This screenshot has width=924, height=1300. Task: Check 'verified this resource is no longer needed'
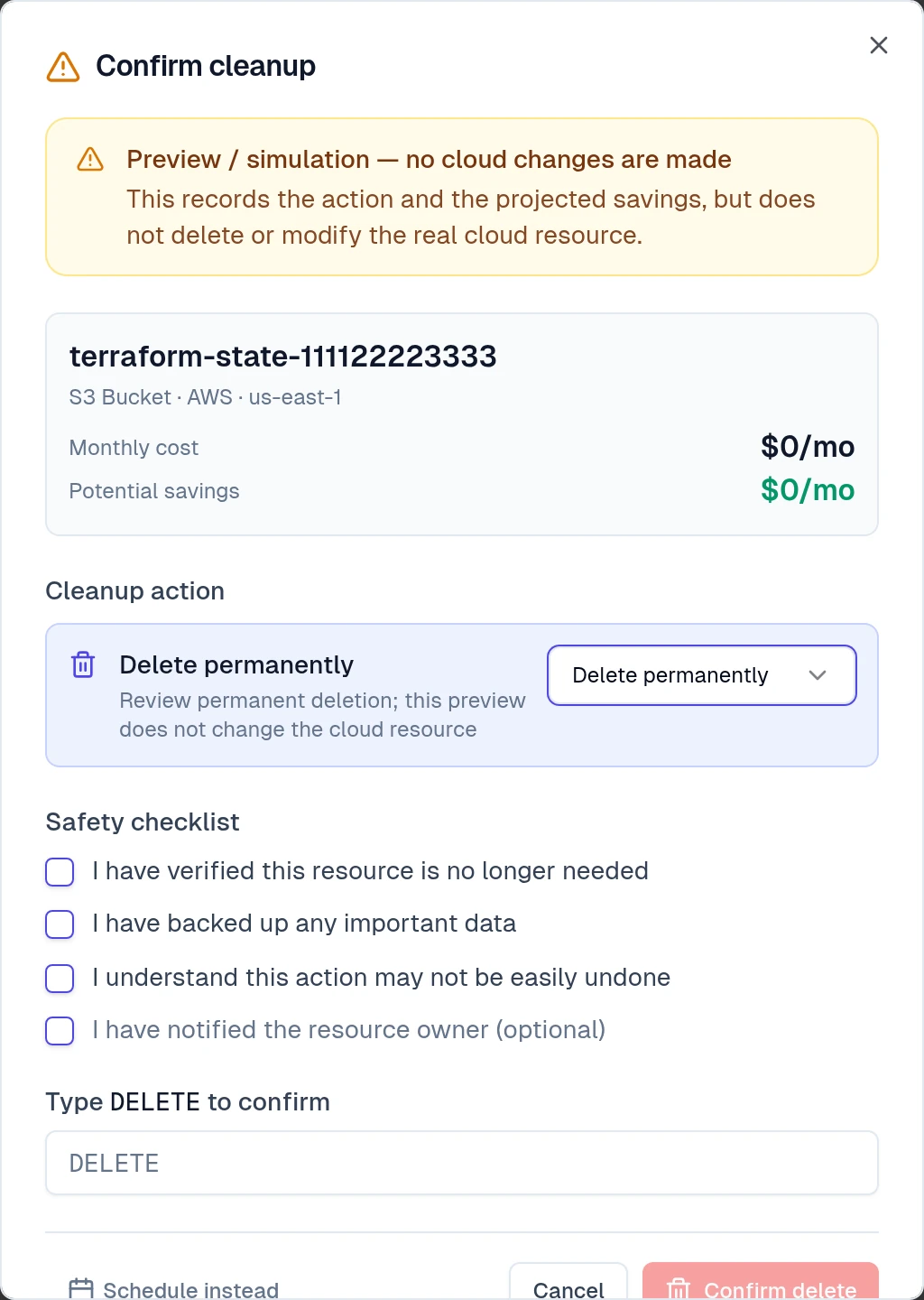[60, 872]
